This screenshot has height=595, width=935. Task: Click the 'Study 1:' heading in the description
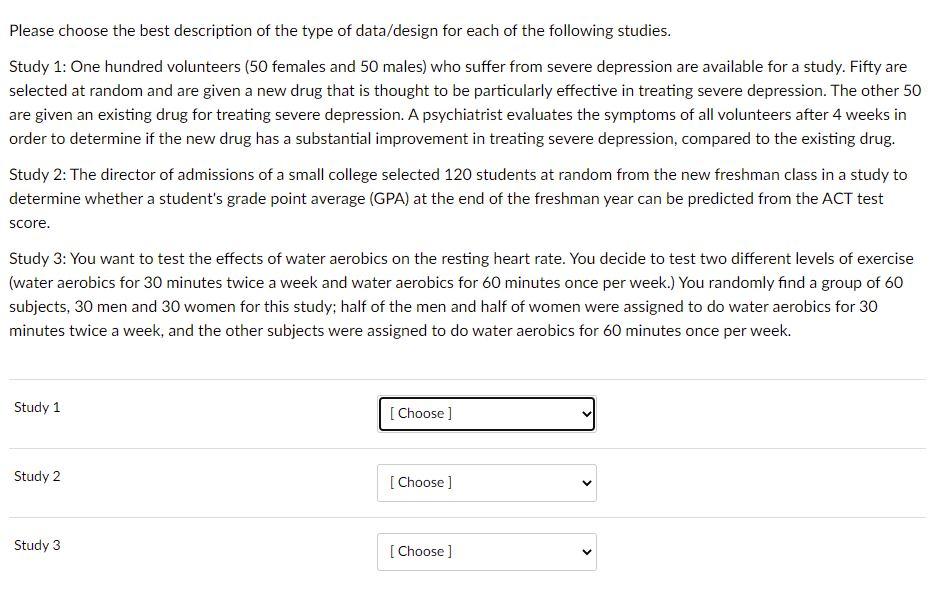[x=38, y=67]
